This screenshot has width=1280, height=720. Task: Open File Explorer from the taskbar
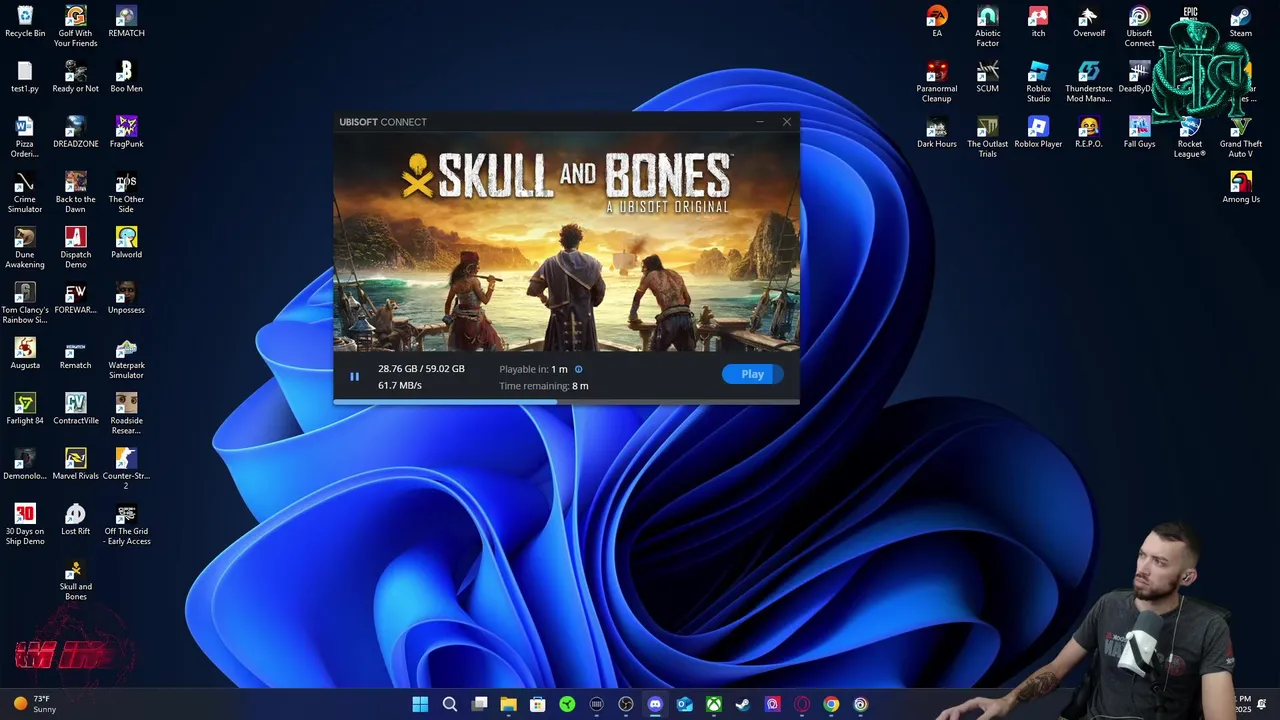click(x=508, y=704)
